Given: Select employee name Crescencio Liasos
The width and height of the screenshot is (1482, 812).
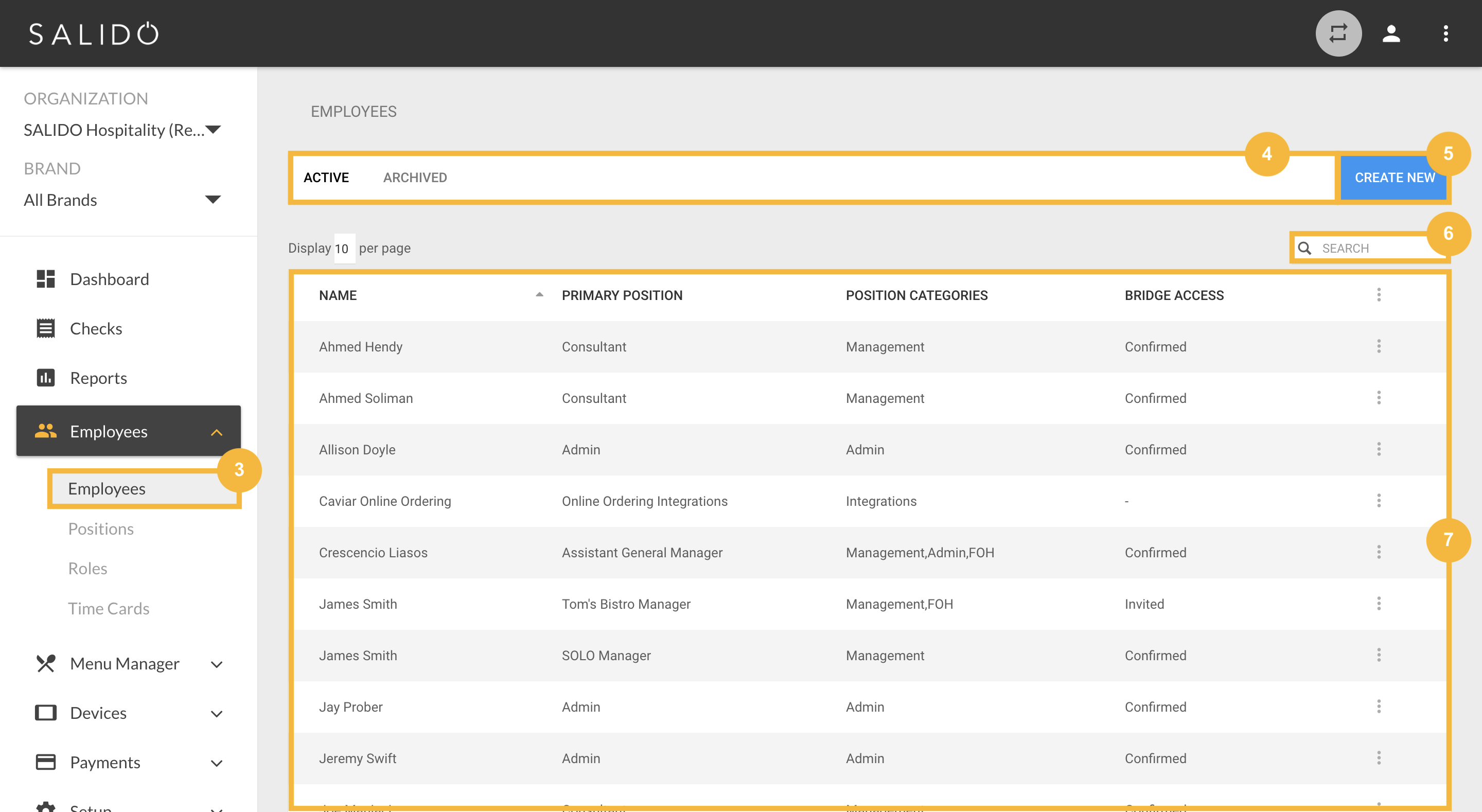Looking at the screenshot, I should (x=373, y=553).
